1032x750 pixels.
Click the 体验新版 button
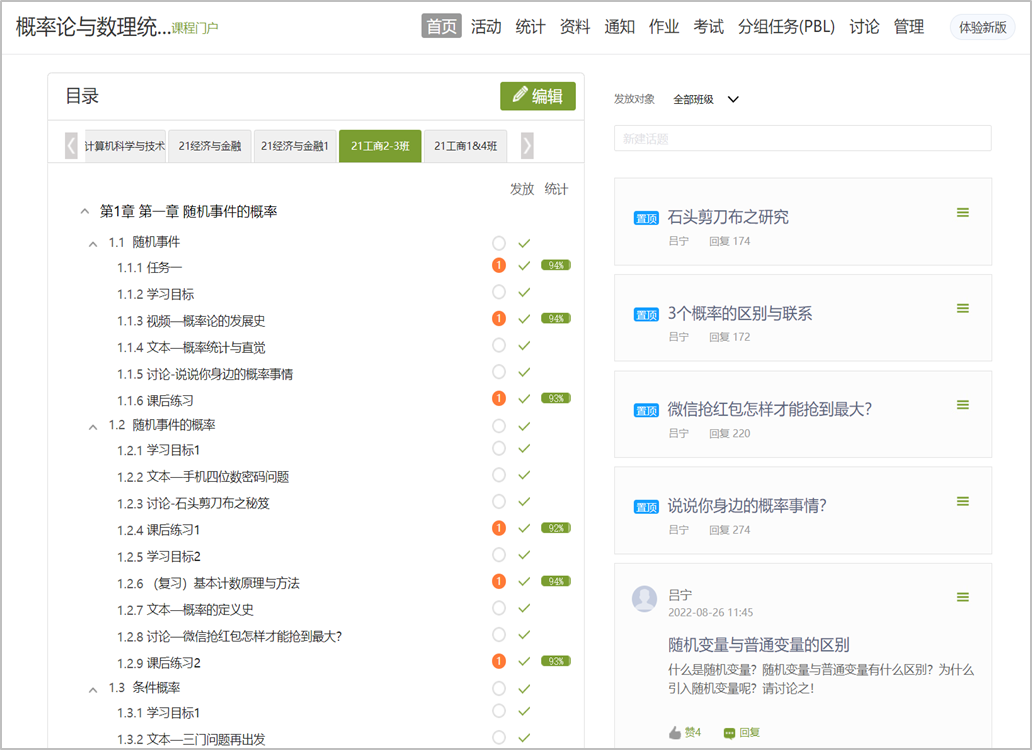(982, 27)
